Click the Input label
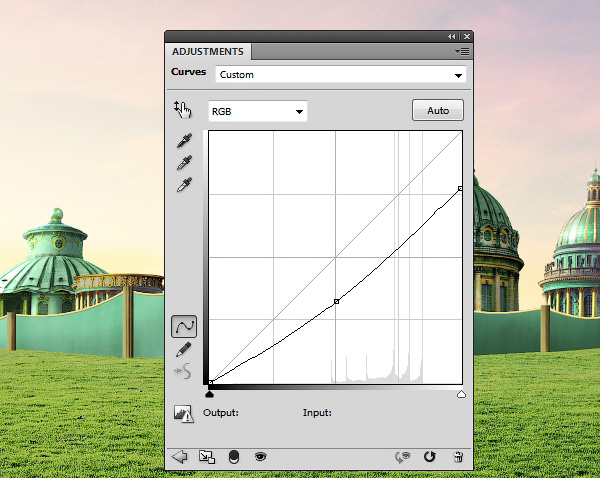This screenshot has height=478, width=600. (317, 413)
